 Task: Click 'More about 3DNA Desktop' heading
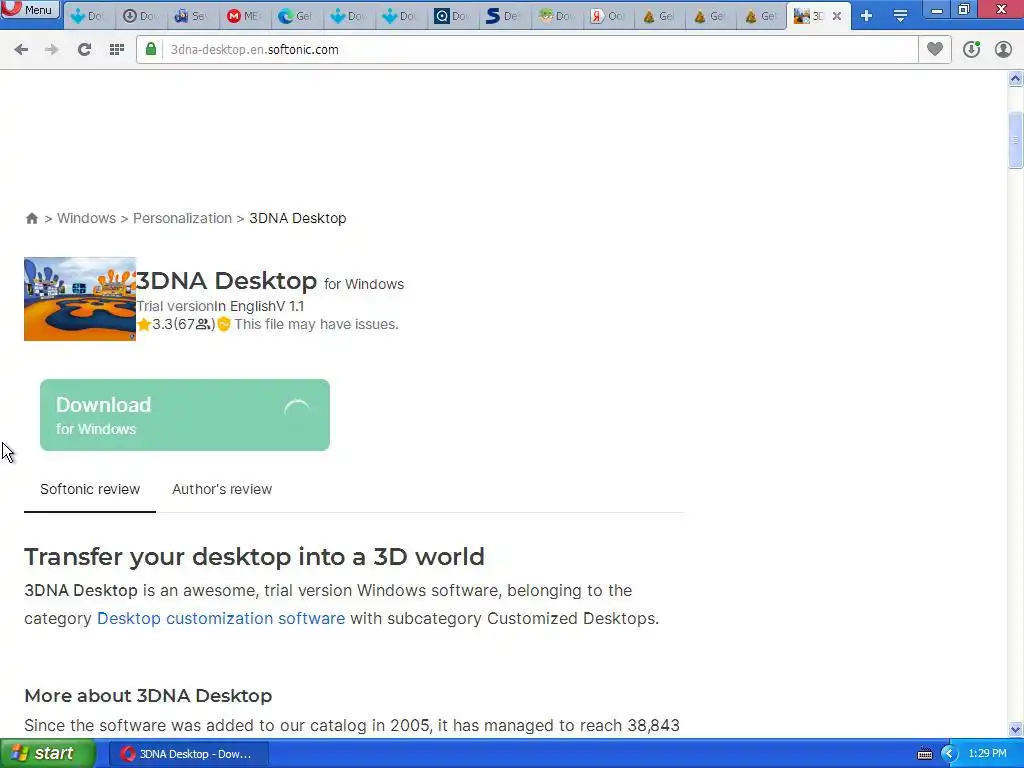point(148,696)
